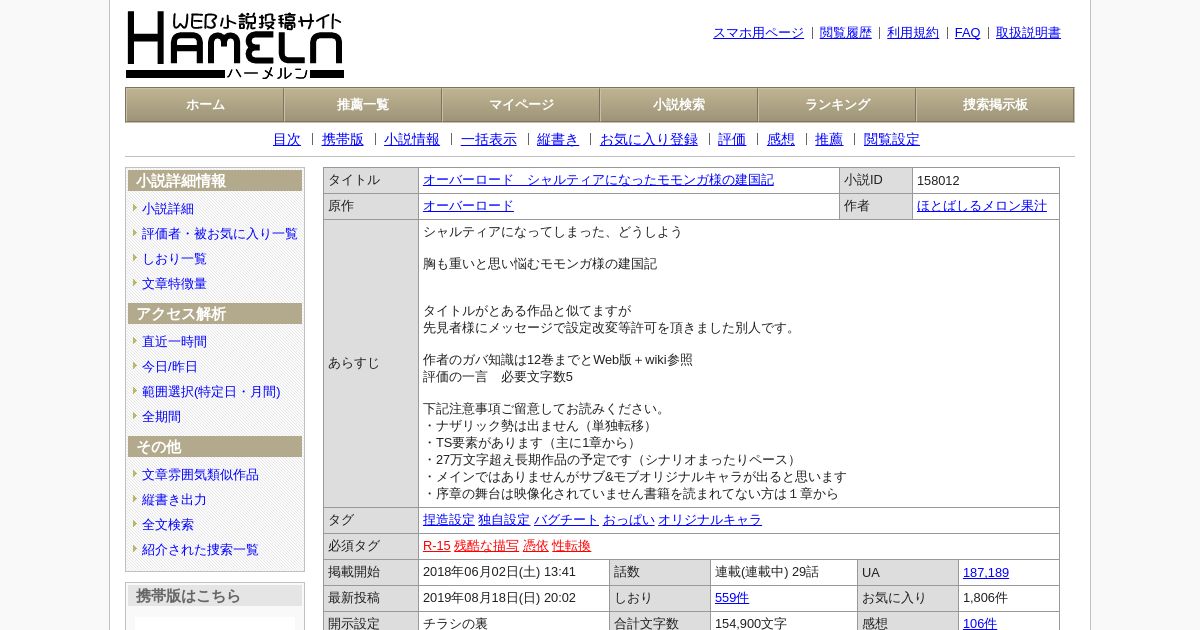Click 縦書き出力 in the sidebar
The height and width of the screenshot is (630, 1200).
pos(174,500)
